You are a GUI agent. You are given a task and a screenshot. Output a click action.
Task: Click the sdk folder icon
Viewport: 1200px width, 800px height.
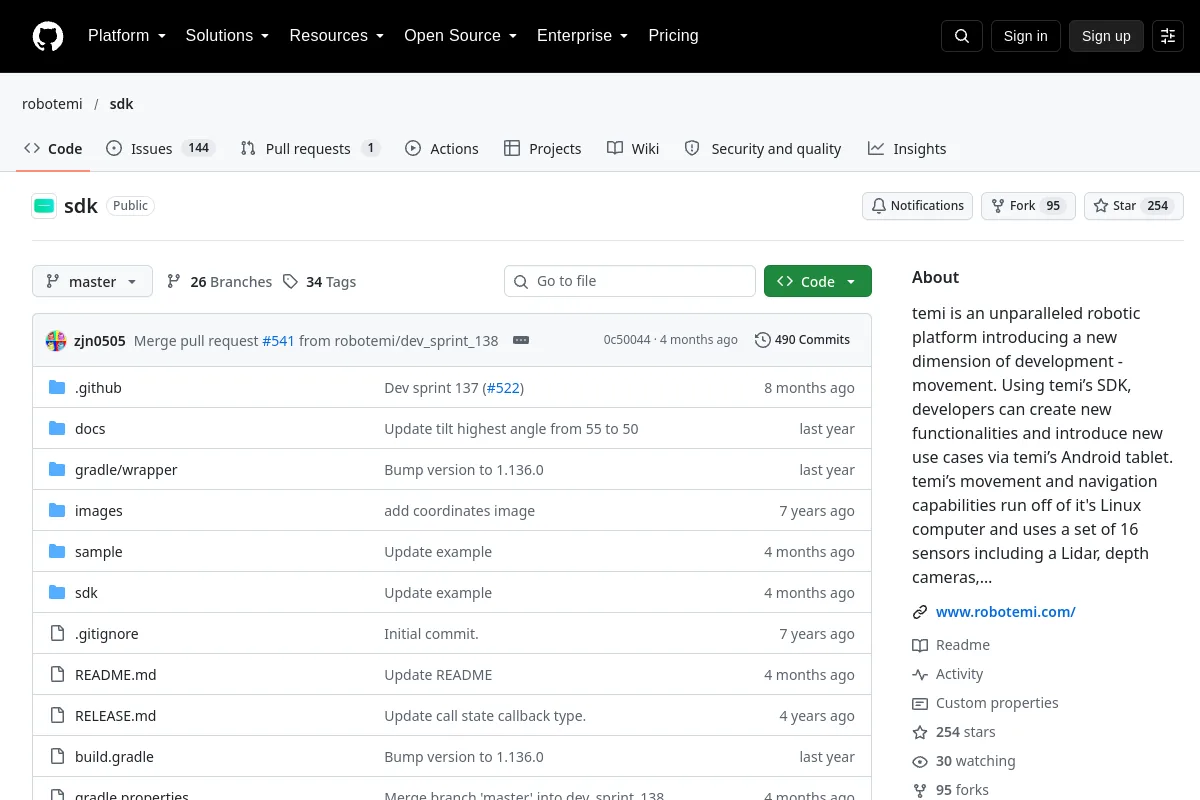tap(57, 593)
